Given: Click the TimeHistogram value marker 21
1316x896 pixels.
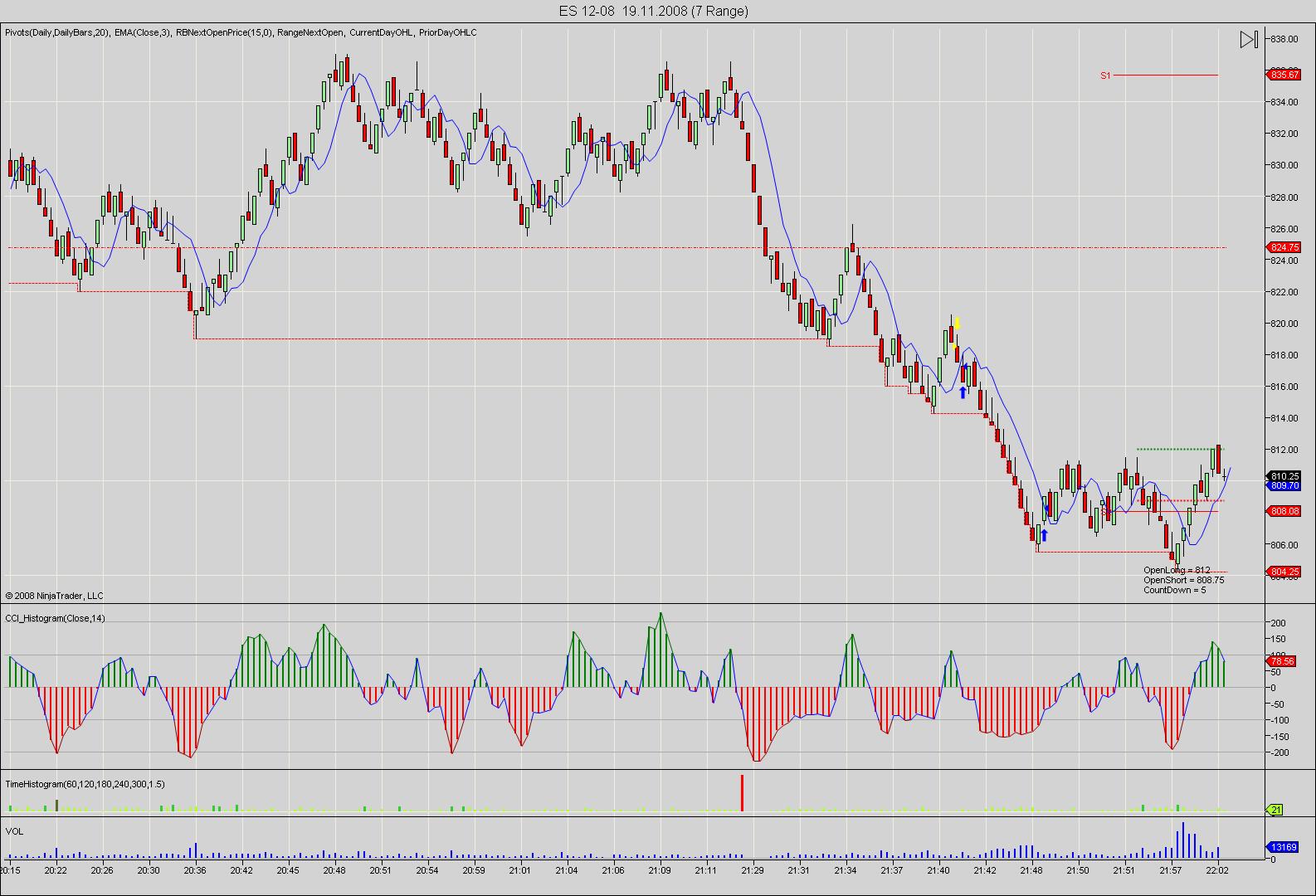Looking at the screenshot, I should click(1275, 810).
